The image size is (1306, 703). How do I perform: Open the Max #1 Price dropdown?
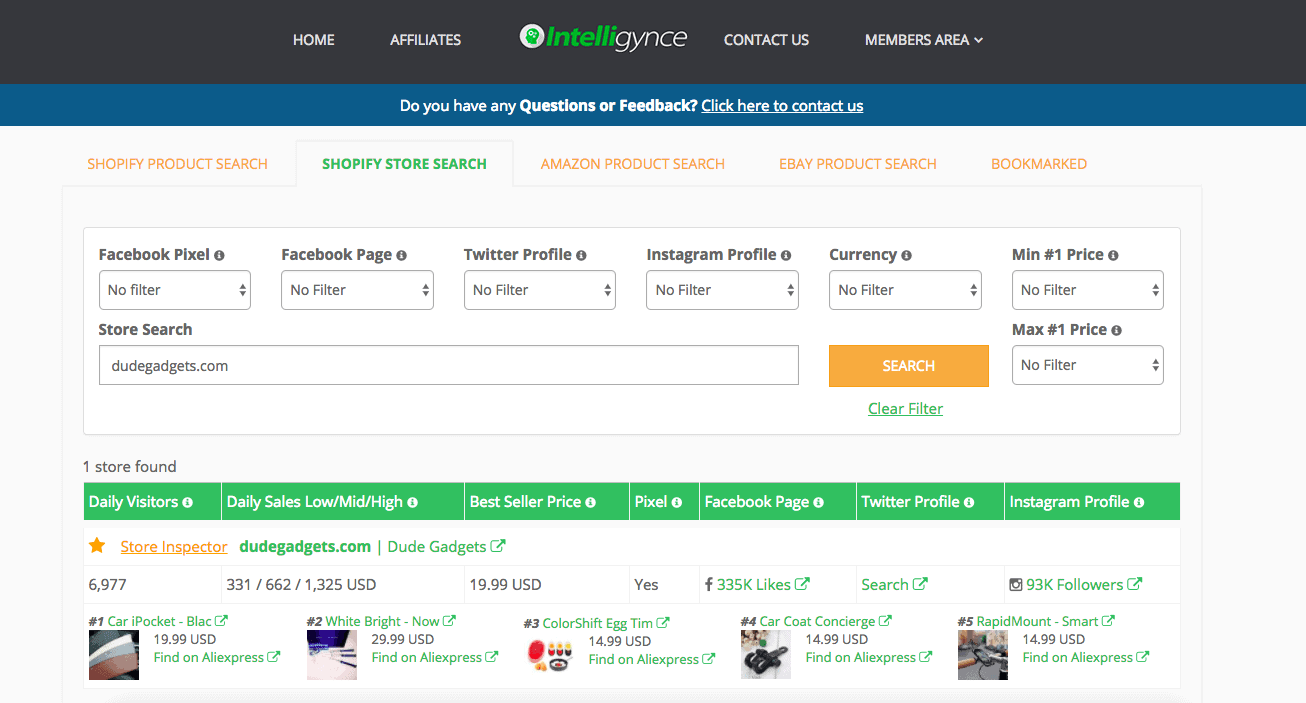1088,365
